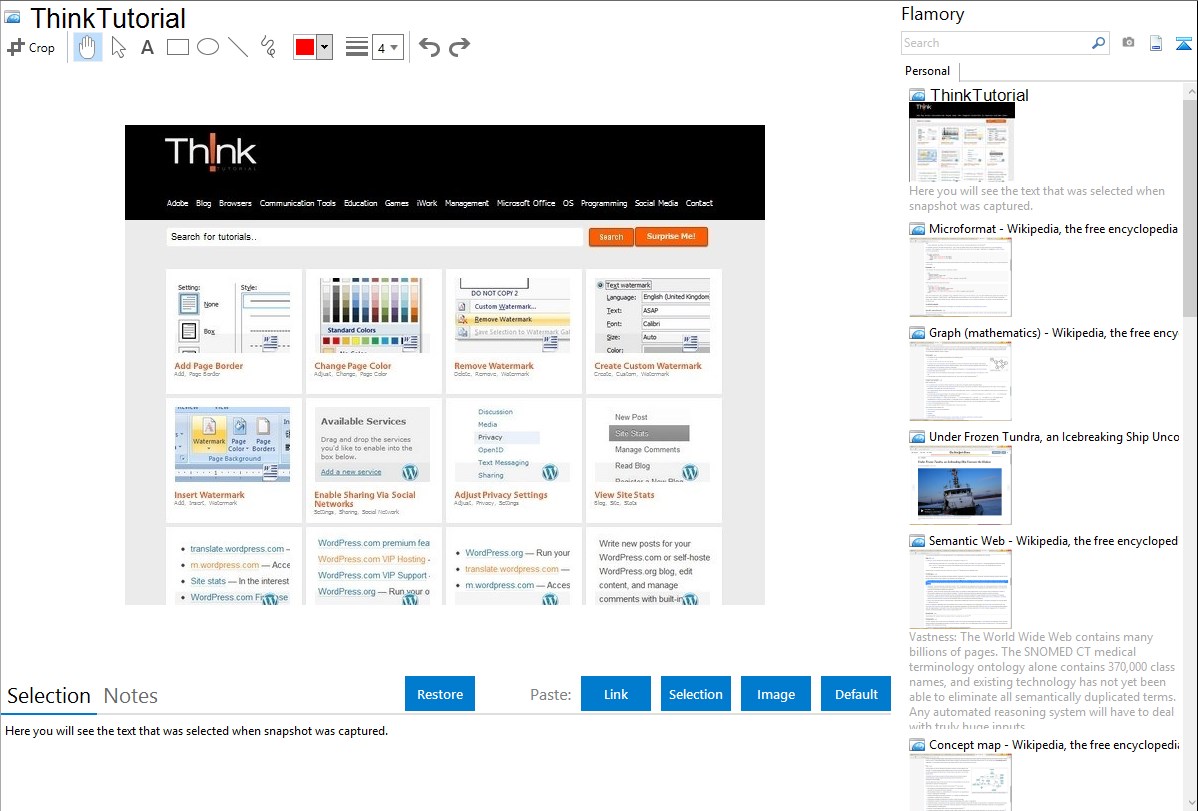This screenshot has width=1198, height=811.
Task: Click the snapshot icon beside the ThinkTutorial heading
Action: click(x=12, y=18)
